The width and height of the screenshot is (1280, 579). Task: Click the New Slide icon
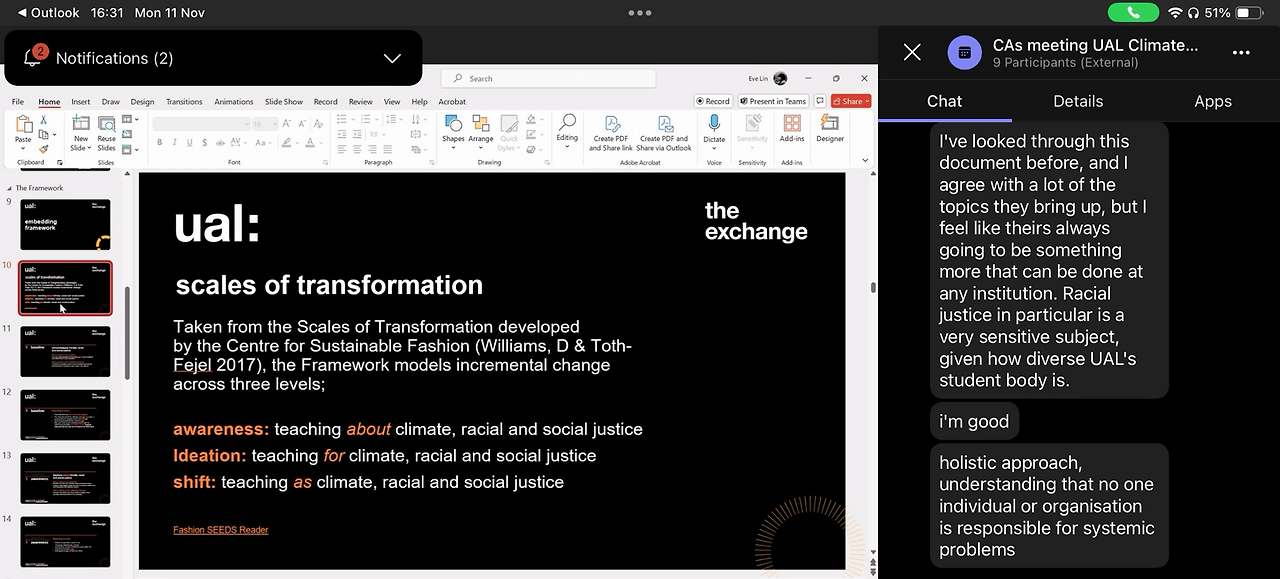81,123
